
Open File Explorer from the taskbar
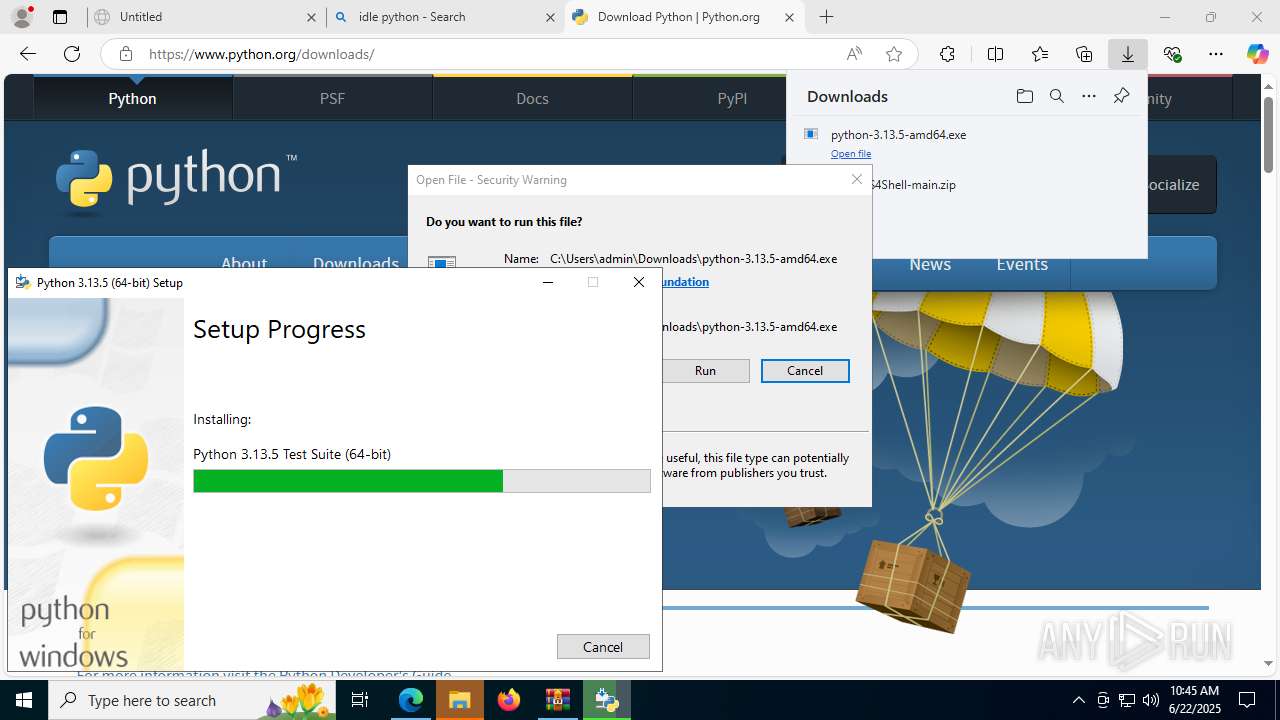tap(459, 700)
